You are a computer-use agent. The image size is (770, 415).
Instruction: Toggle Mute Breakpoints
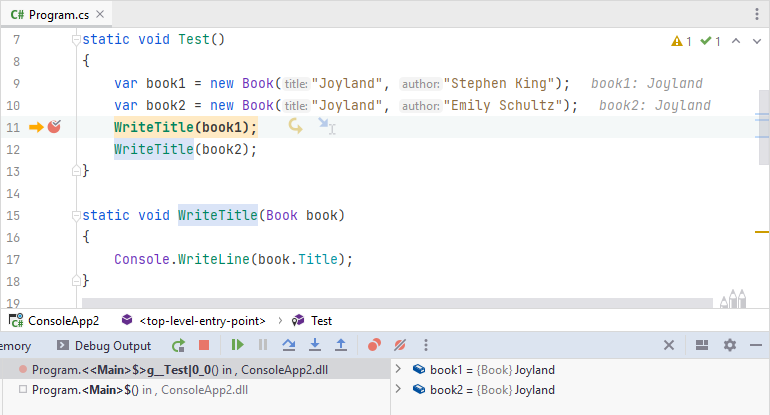399,345
